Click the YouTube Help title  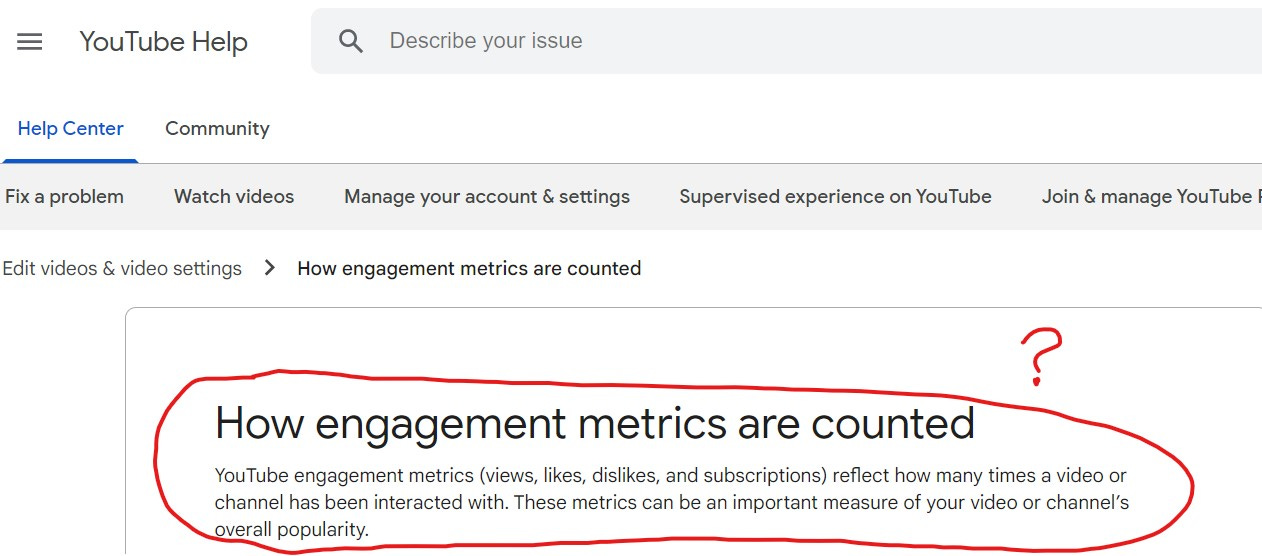pos(163,42)
